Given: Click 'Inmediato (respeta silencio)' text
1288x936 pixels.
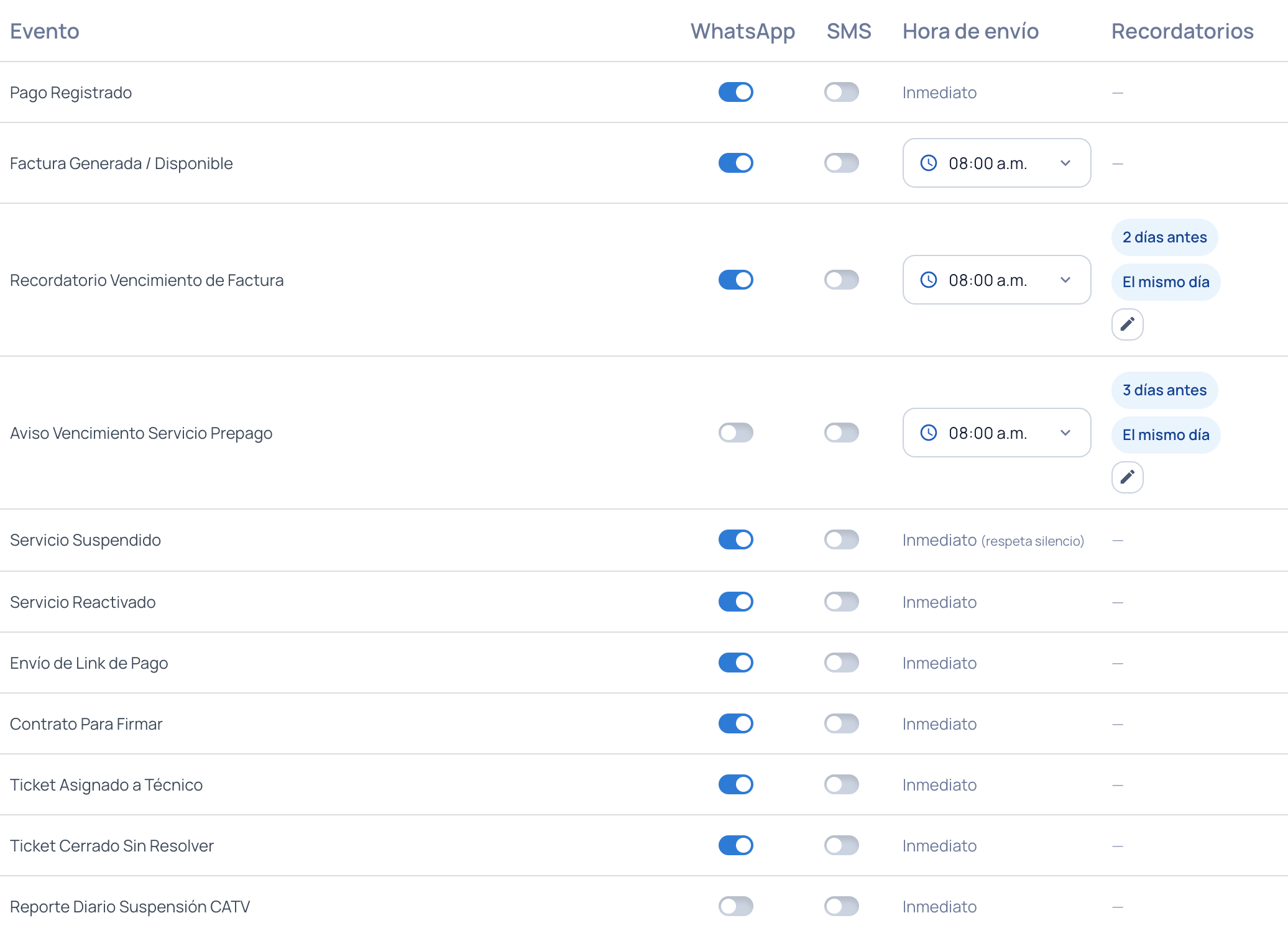Looking at the screenshot, I should pos(993,540).
